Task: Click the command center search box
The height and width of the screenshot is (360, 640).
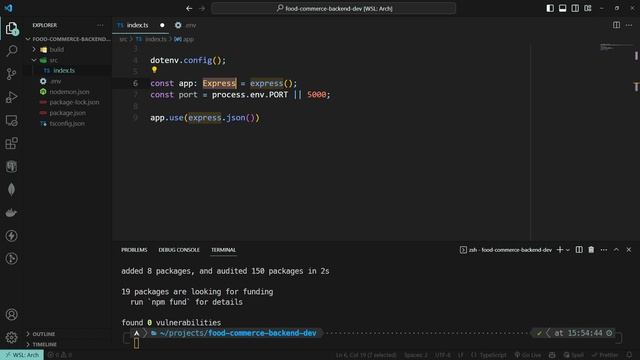Action: 333,8
